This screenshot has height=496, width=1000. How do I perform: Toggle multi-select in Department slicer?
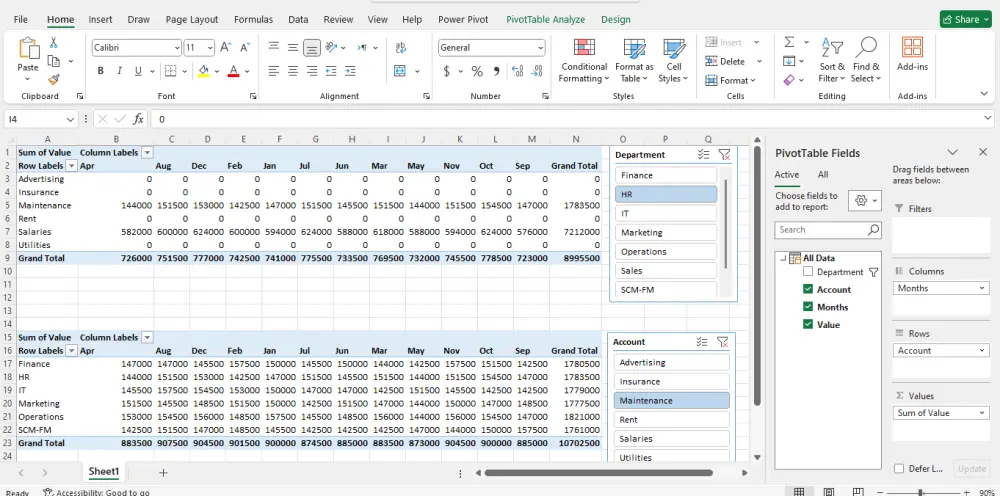point(703,154)
